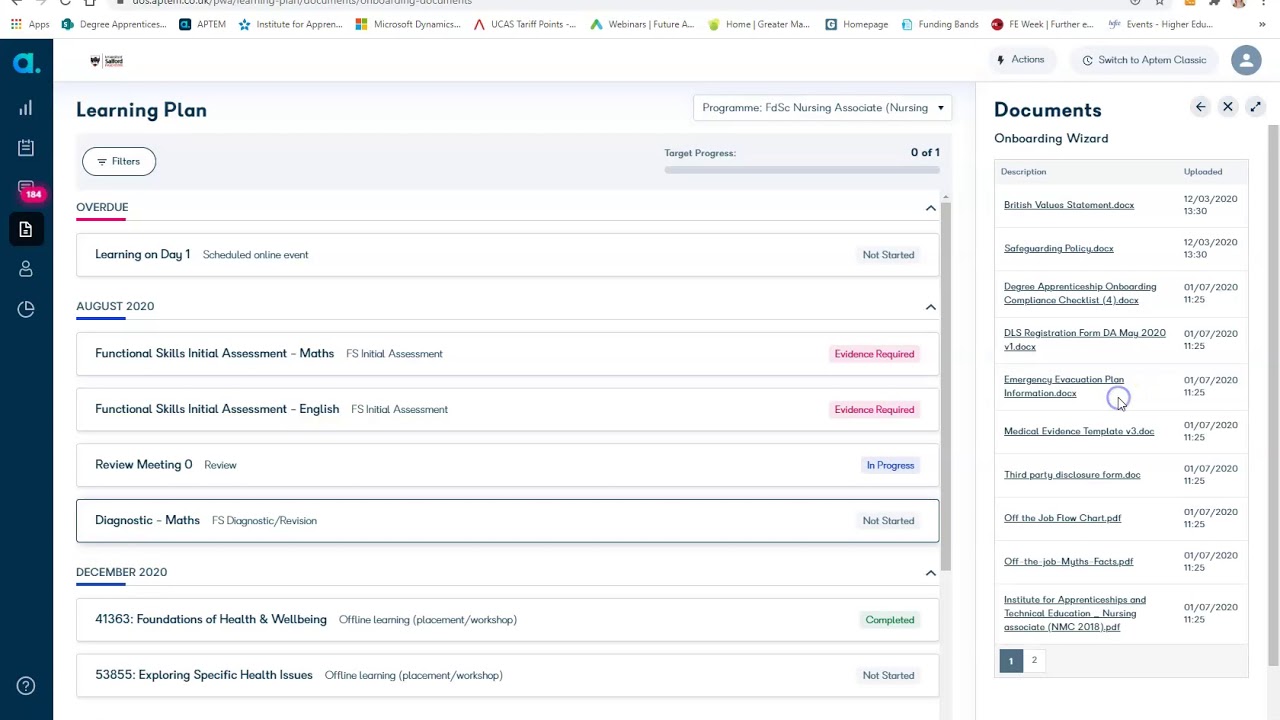
Task: Open Medical Evidence Template v3.doc
Action: [x=1079, y=431]
